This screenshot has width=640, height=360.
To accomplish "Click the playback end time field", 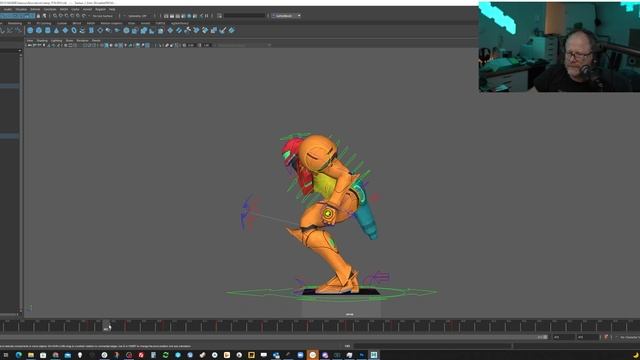I will 563,337.
